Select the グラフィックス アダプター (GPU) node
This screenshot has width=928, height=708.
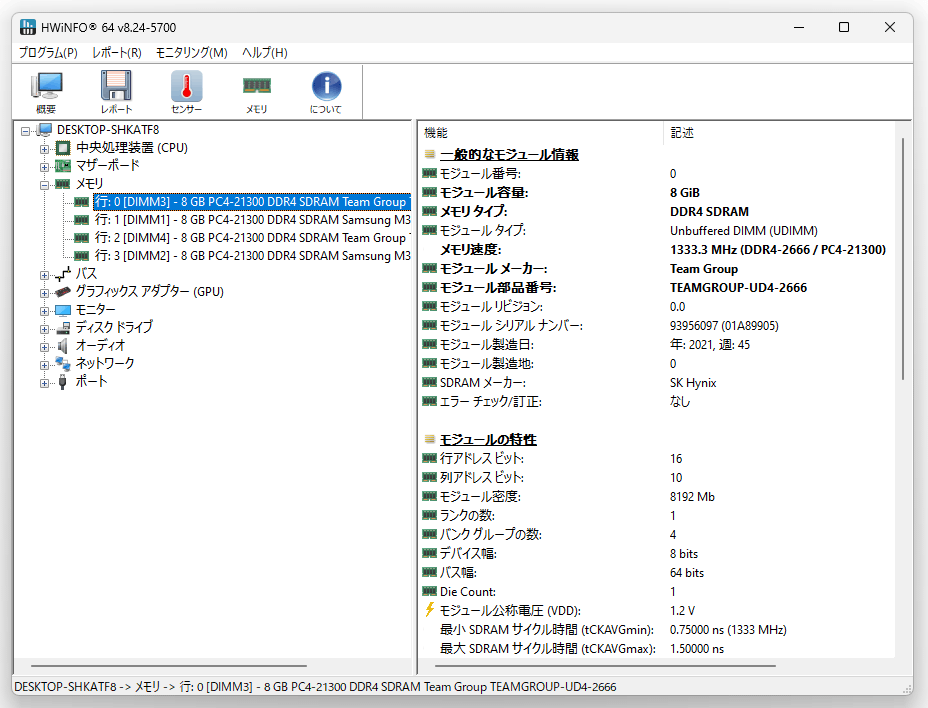click(x=150, y=291)
